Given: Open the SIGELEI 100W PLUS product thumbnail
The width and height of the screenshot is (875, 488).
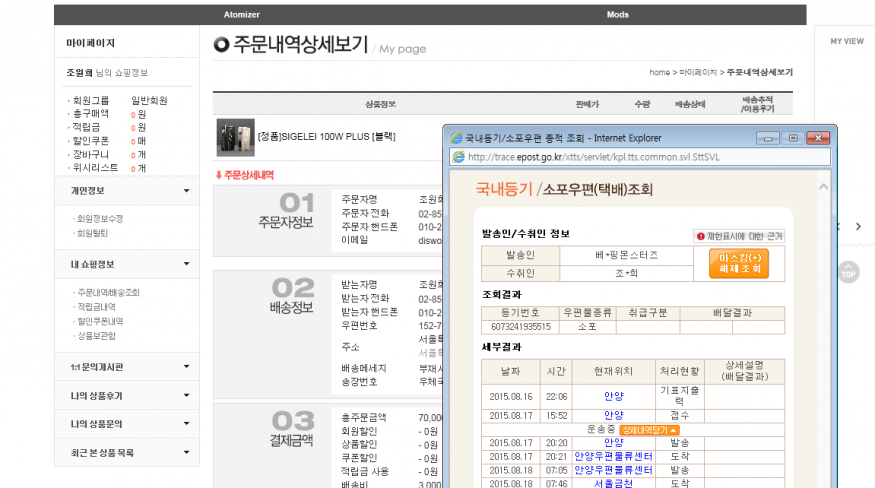Looking at the screenshot, I should (x=235, y=136).
